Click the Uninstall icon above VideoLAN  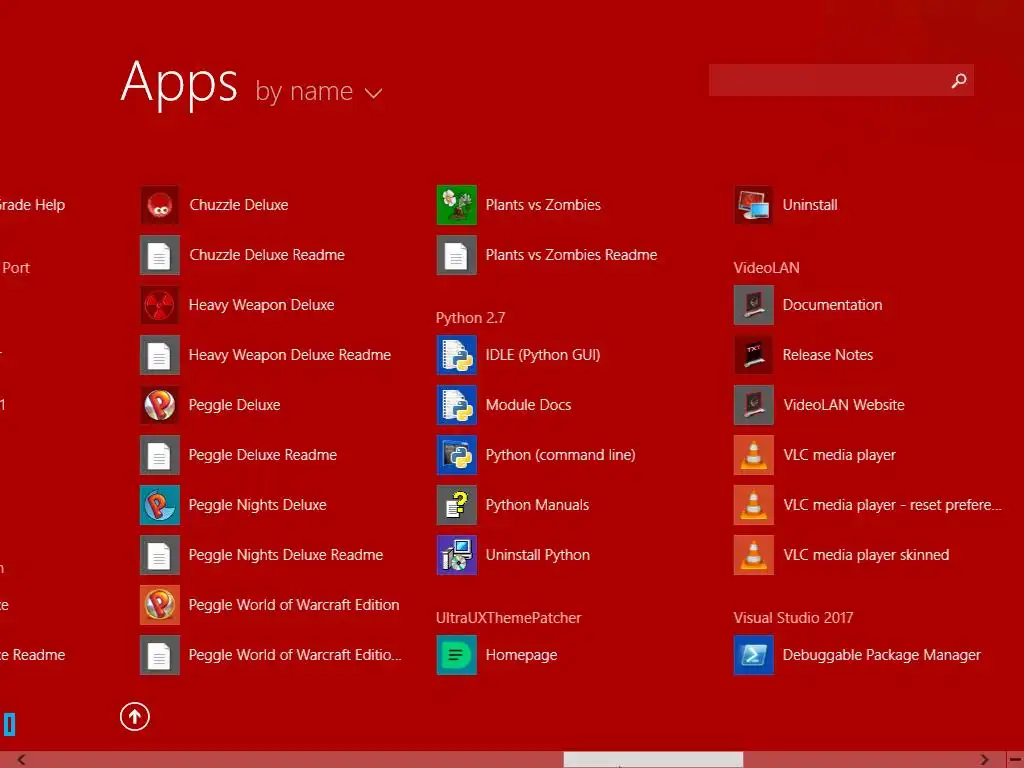coord(754,205)
